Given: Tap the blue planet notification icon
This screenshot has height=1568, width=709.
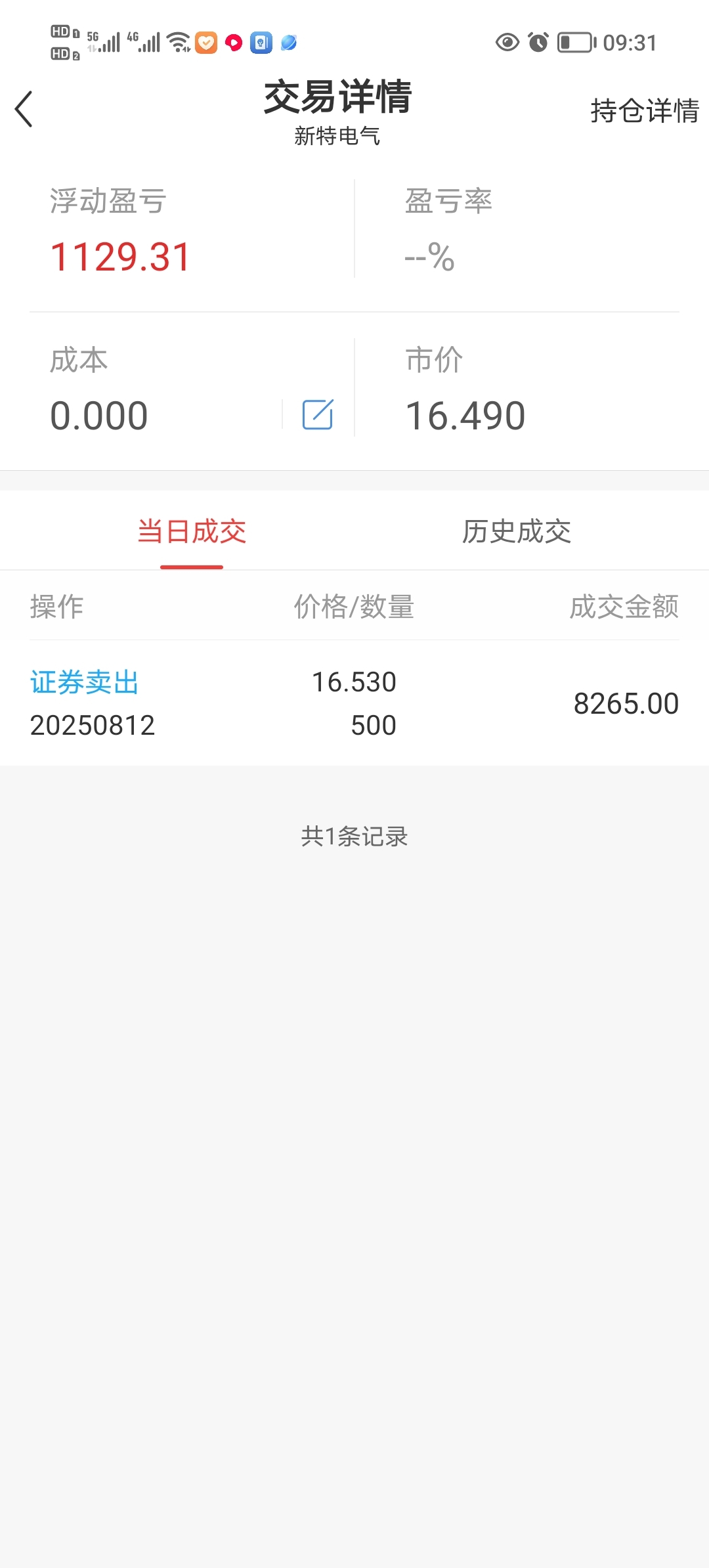Looking at the screenshot, I should tap(289, 43).
